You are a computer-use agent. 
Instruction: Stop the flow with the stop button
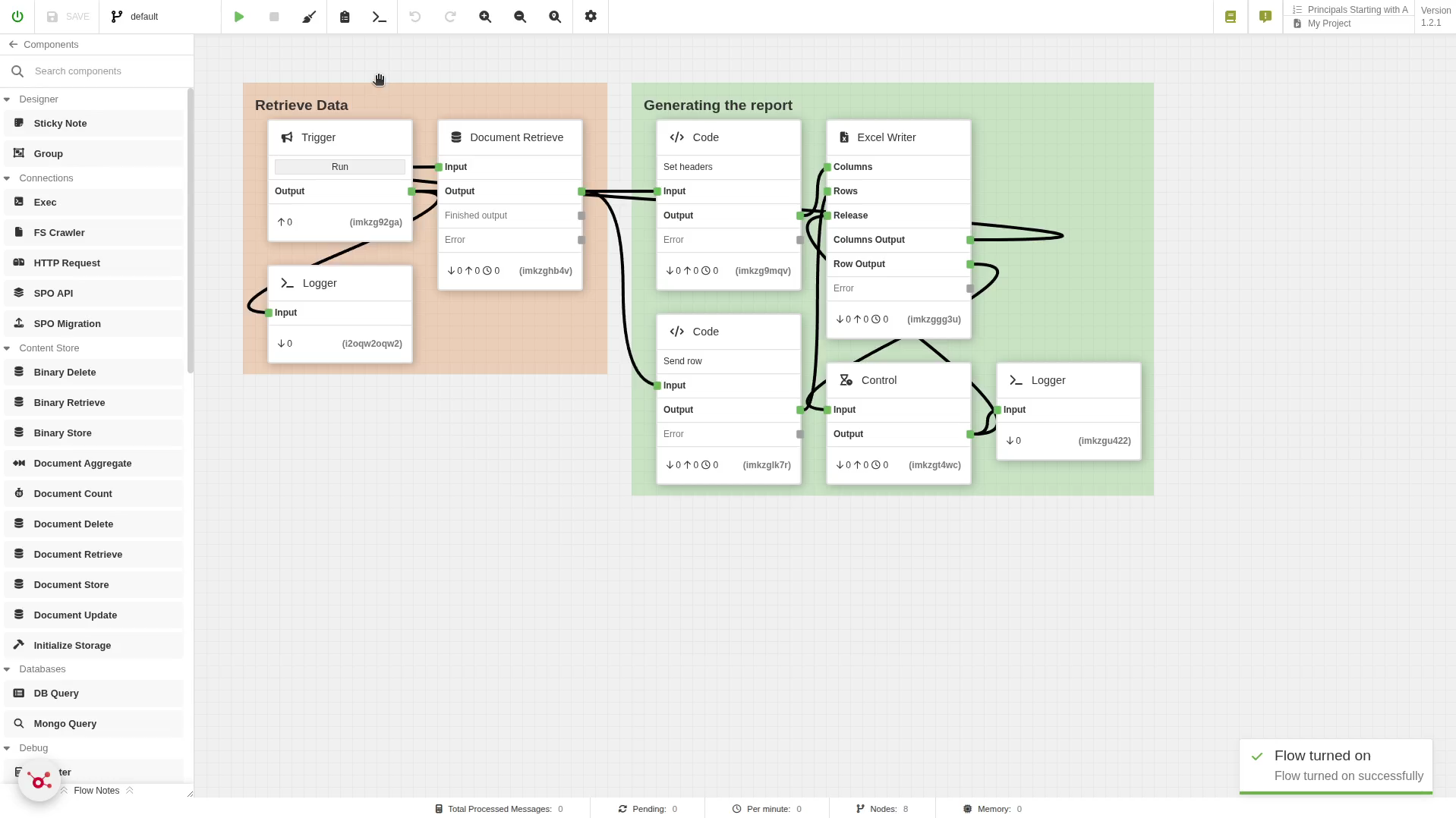(x=274, y=17)
